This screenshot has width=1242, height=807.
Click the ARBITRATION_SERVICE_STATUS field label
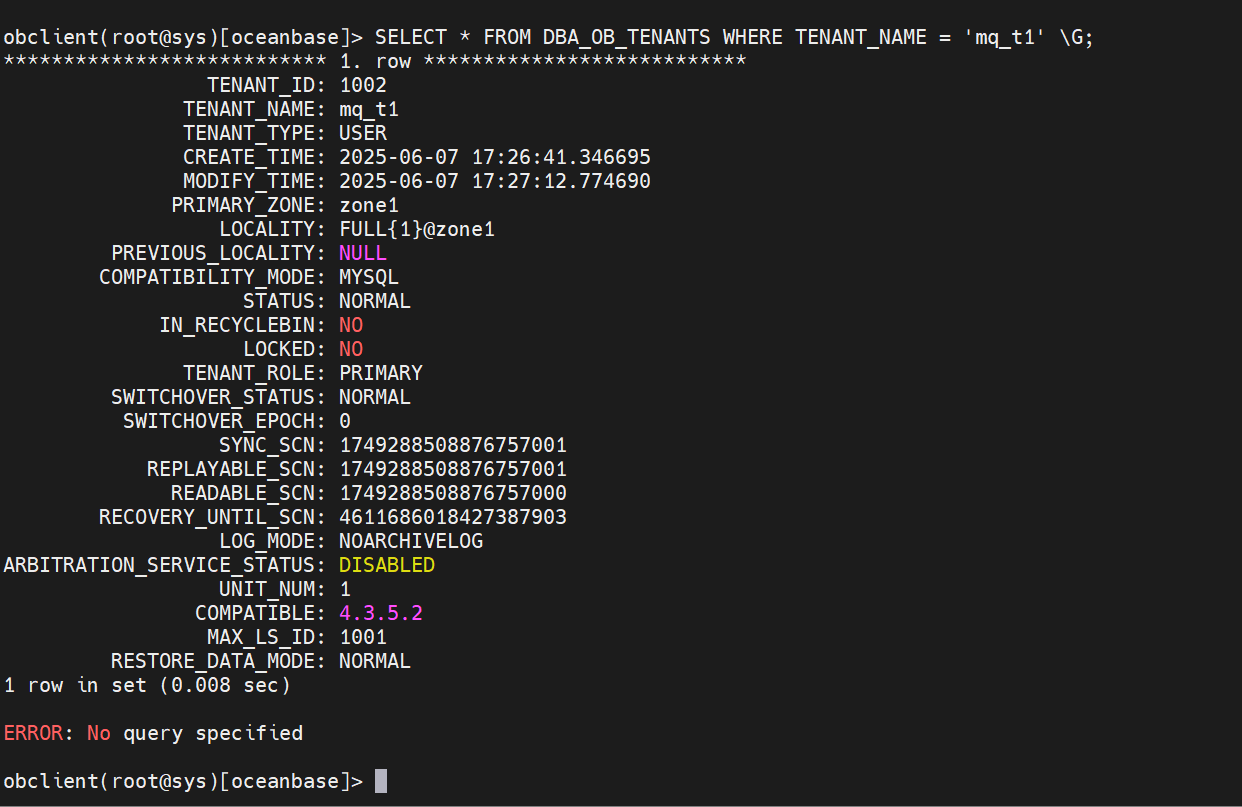pos(165,565)
